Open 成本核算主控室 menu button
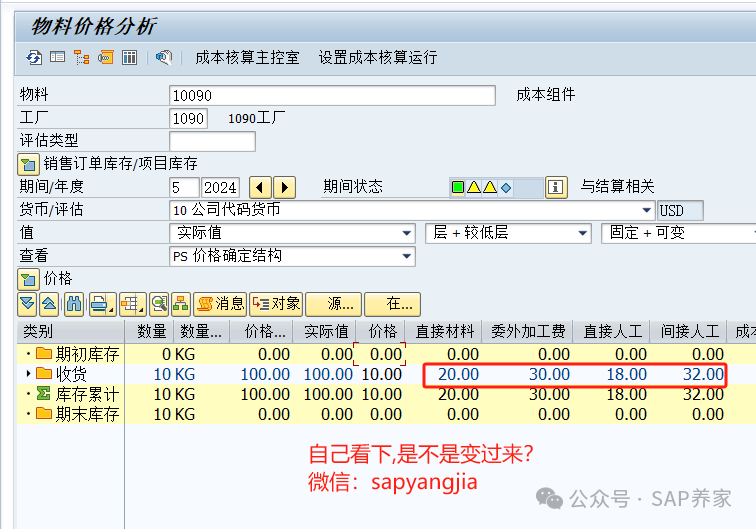Image resolution: width=756 pixels, height=529 pixels. pos(247,57)
